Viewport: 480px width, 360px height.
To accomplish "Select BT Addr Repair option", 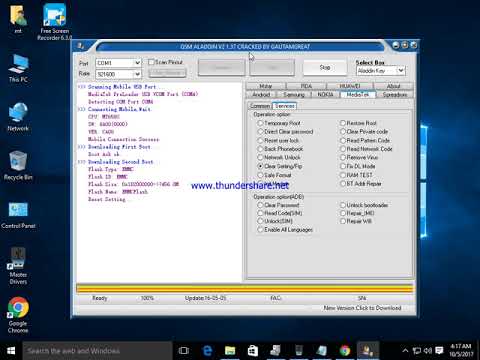I will click(343, 183).
